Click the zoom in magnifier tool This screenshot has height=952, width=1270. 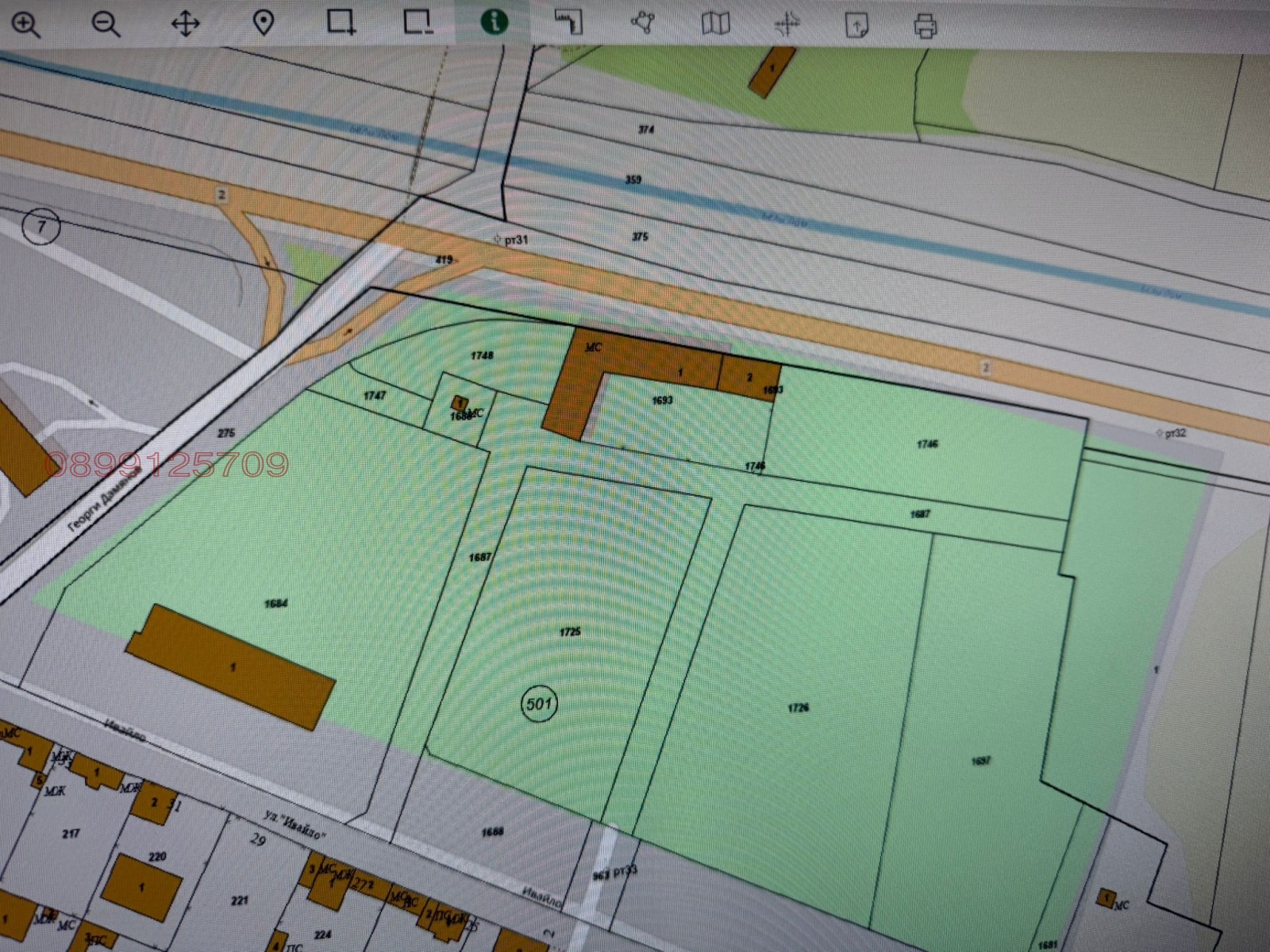(25, 25)
